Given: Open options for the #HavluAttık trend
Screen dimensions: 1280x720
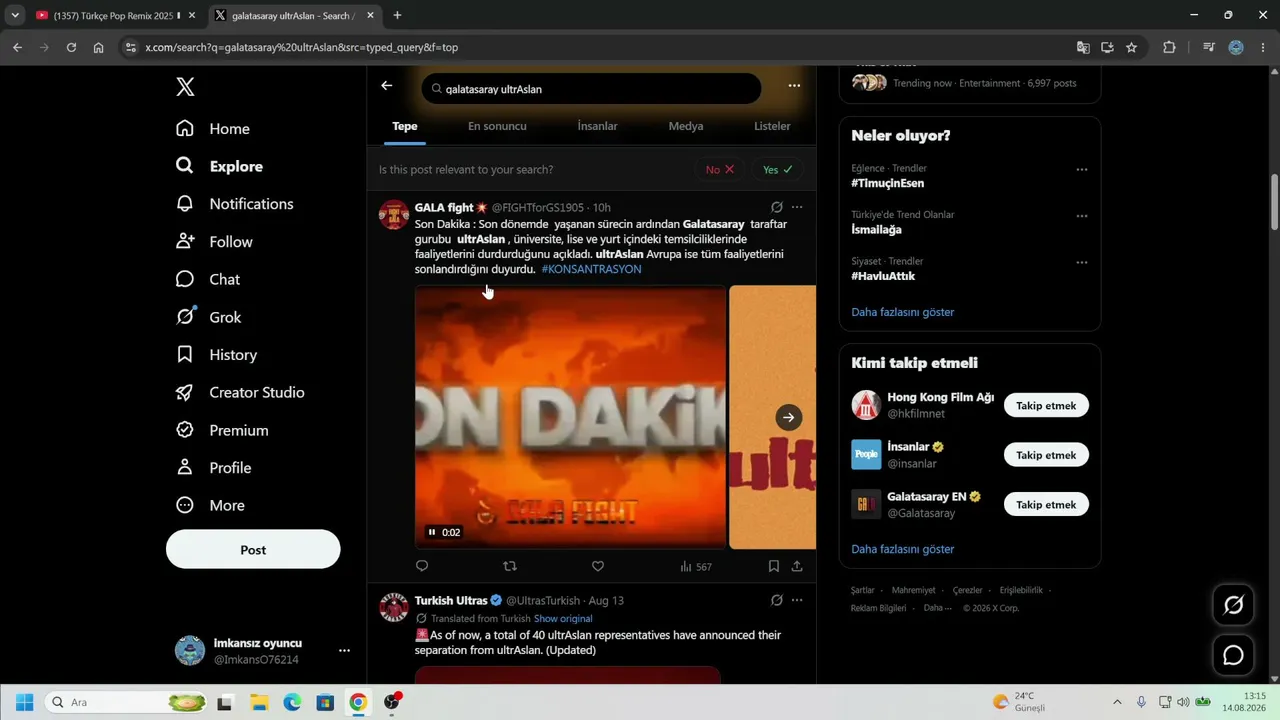Looking at the screenshot, I should pyautogui.click(x=1081, y=263).
